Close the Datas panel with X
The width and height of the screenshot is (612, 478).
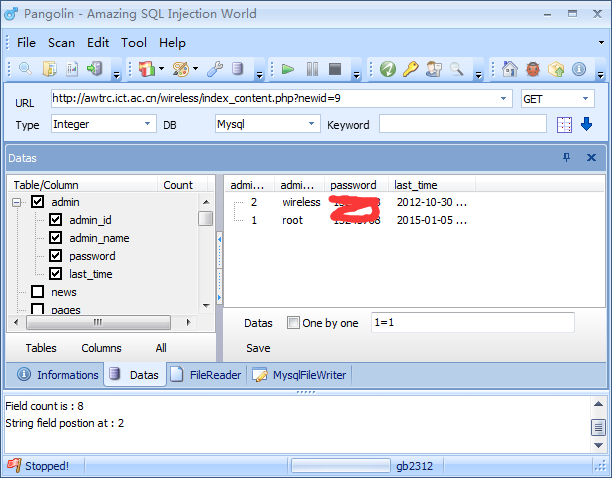591,157
